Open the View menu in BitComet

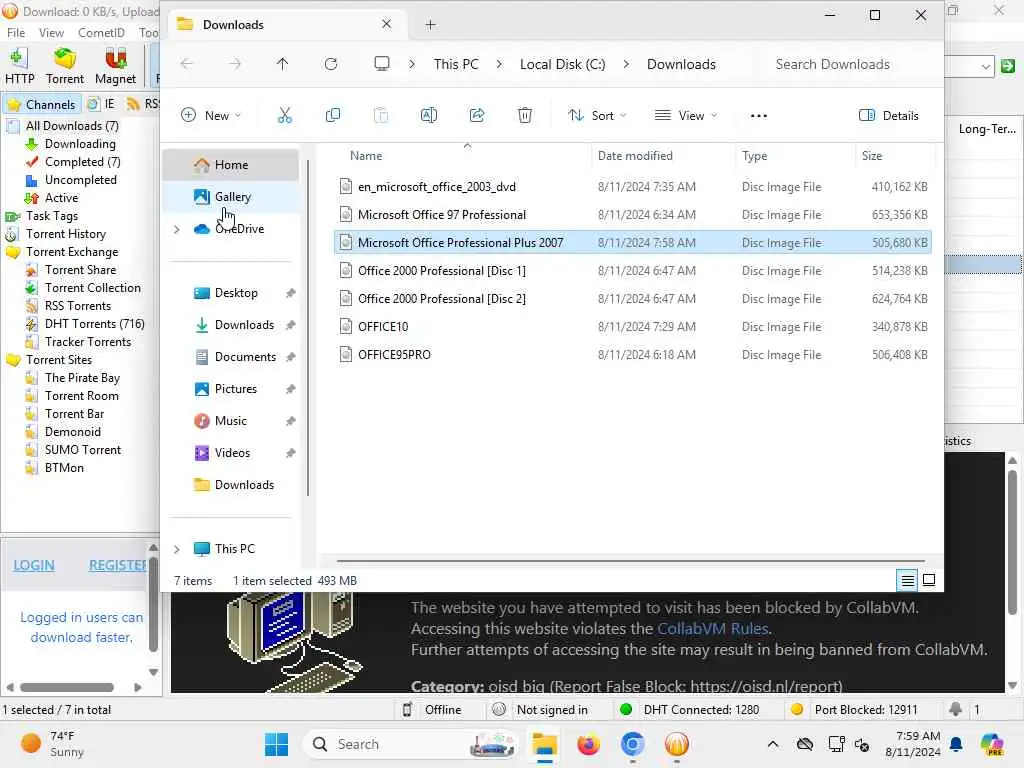click(51, 33)
